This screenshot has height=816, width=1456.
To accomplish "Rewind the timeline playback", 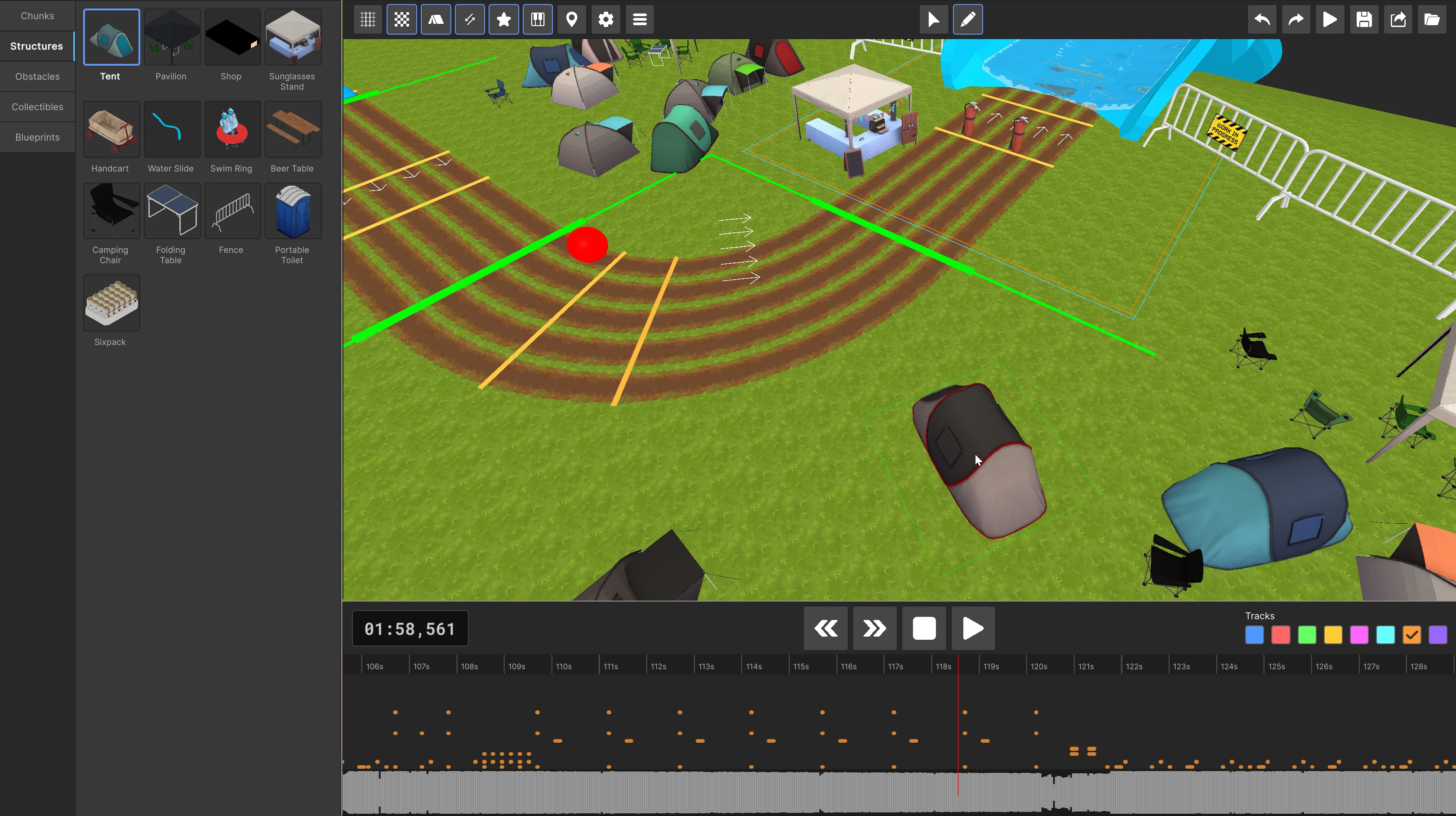I will pyautogui.click(x=826, y=628).
